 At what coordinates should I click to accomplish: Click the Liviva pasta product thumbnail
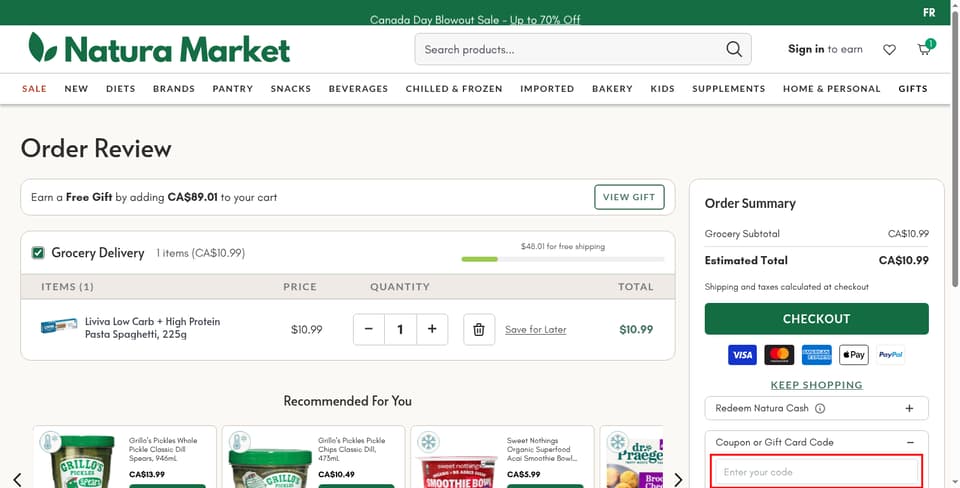point(59,326)
